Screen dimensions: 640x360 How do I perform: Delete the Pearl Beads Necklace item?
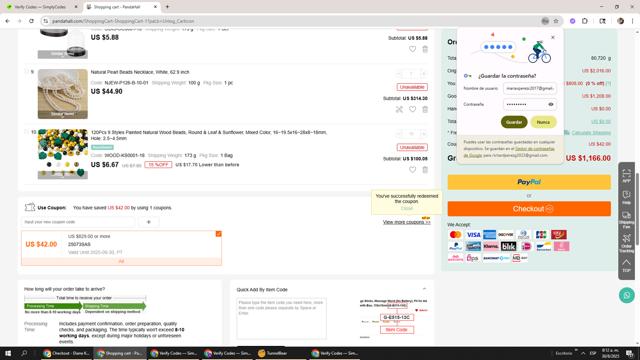click(425, 109)
